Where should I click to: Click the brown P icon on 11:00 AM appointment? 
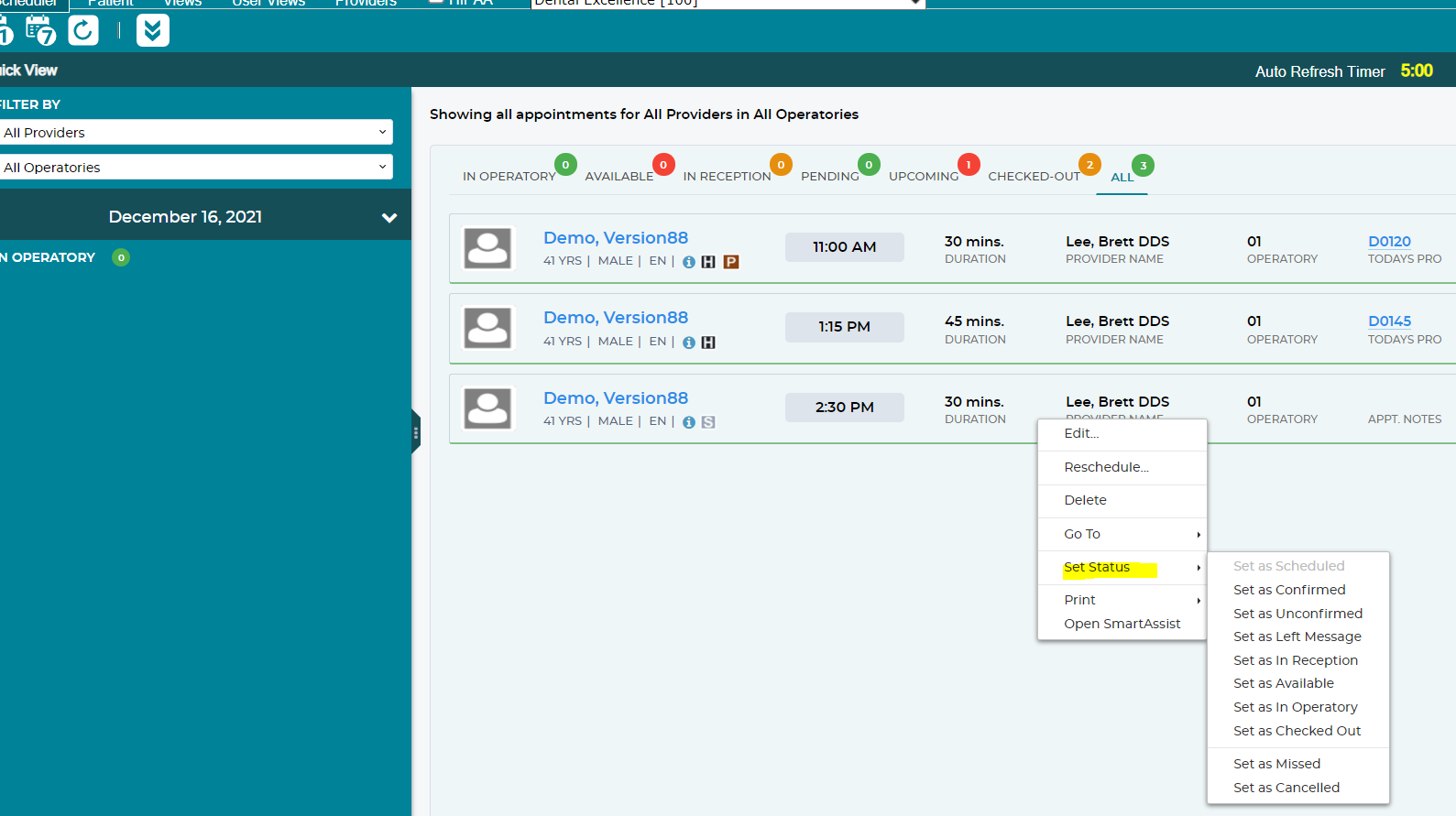731,262
